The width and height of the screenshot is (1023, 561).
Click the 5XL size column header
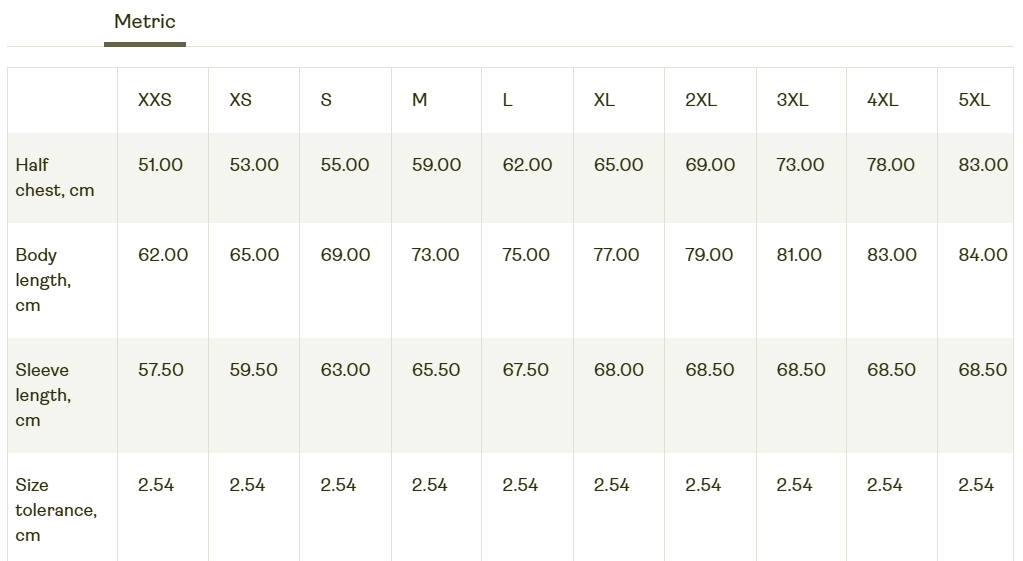[x=974, y=100]
